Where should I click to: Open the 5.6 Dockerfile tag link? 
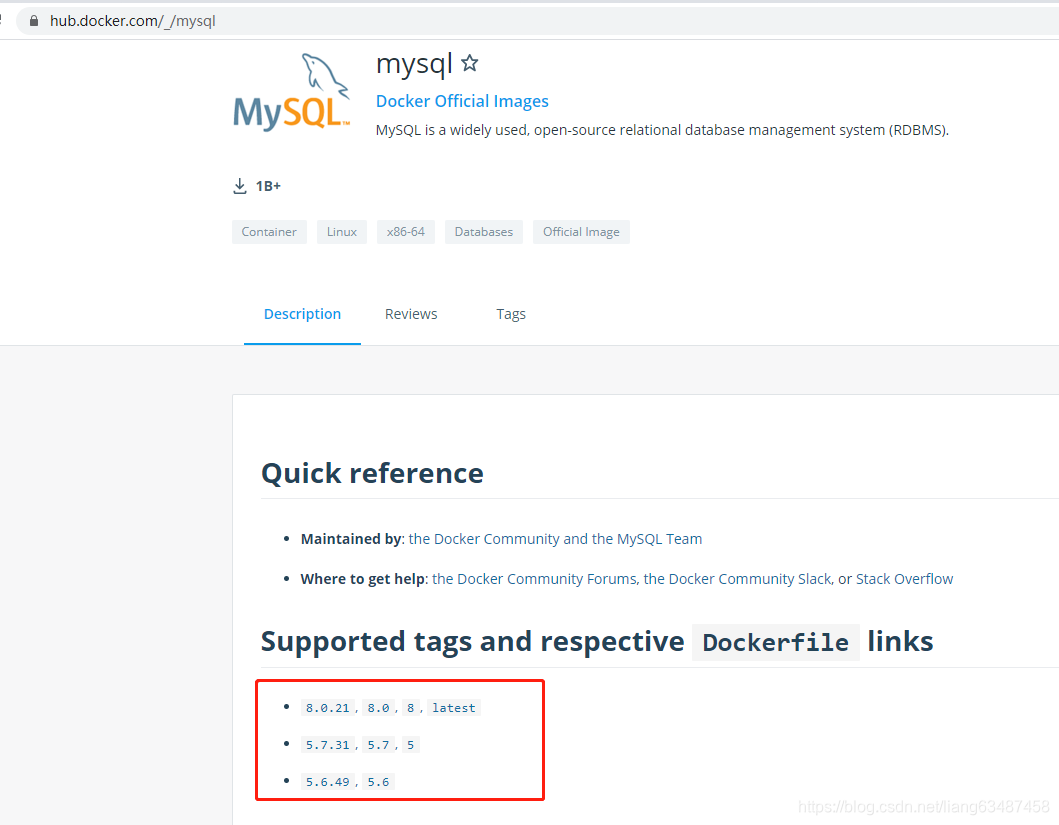click(x=378, y=782)
